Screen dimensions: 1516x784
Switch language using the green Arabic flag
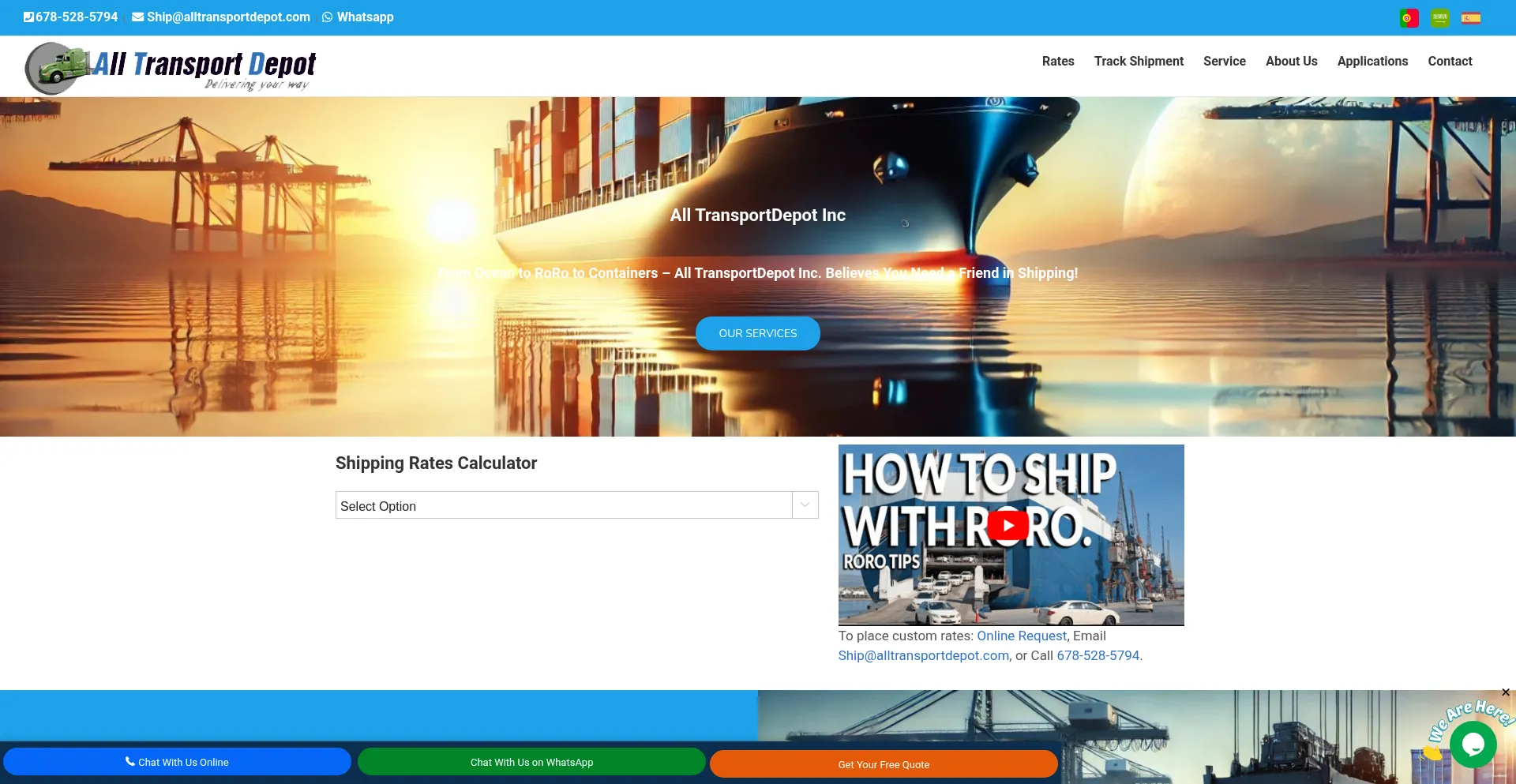point(1439,17)
